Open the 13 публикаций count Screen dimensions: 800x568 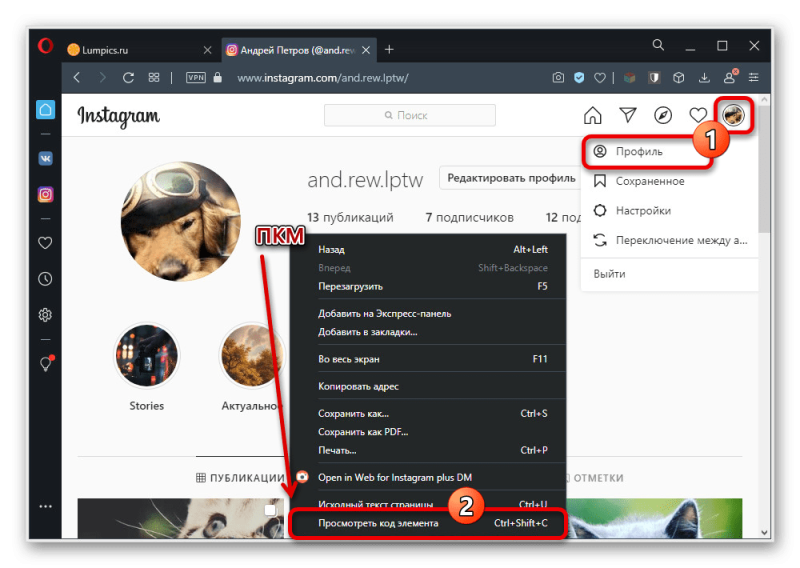point(350,218)
